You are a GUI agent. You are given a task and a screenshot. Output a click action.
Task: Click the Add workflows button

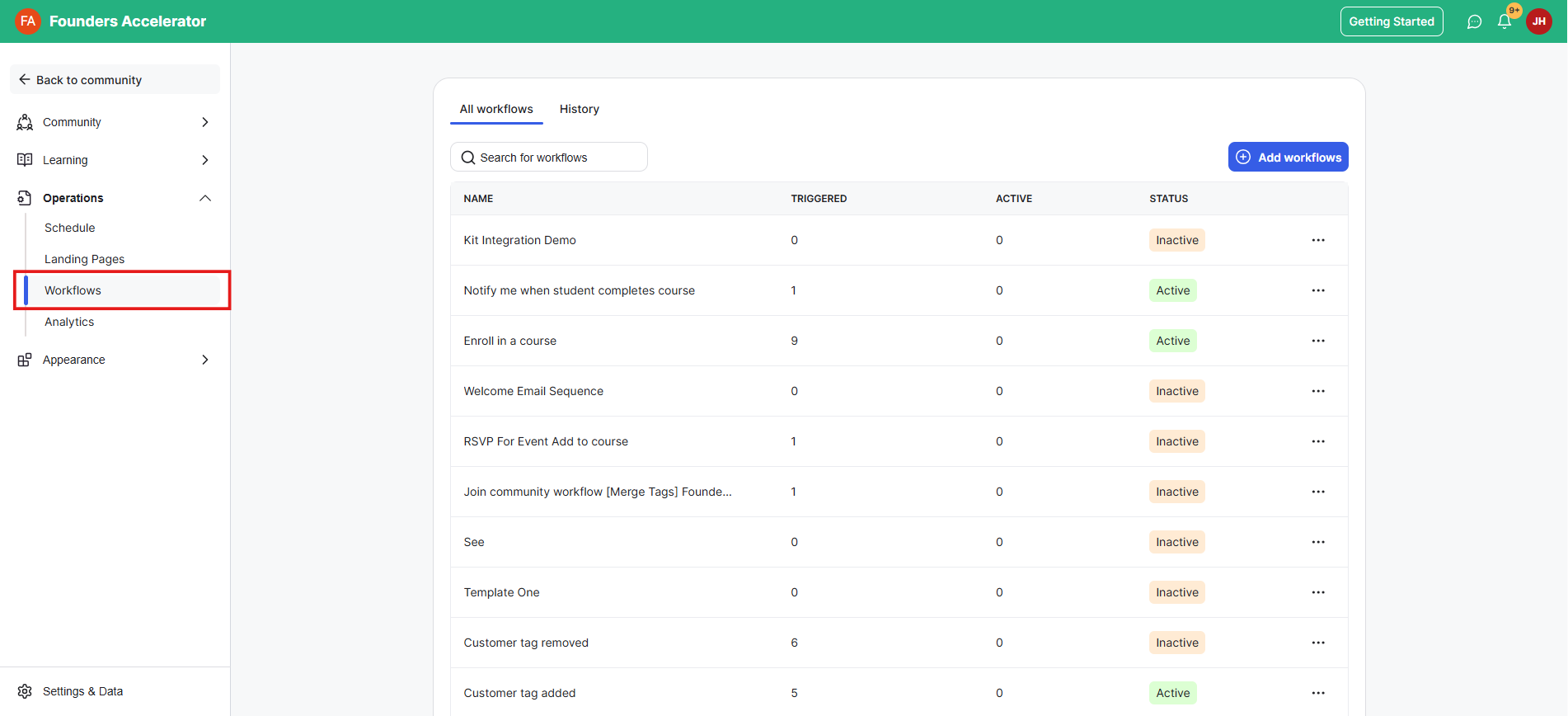[x=1288, y=157]
